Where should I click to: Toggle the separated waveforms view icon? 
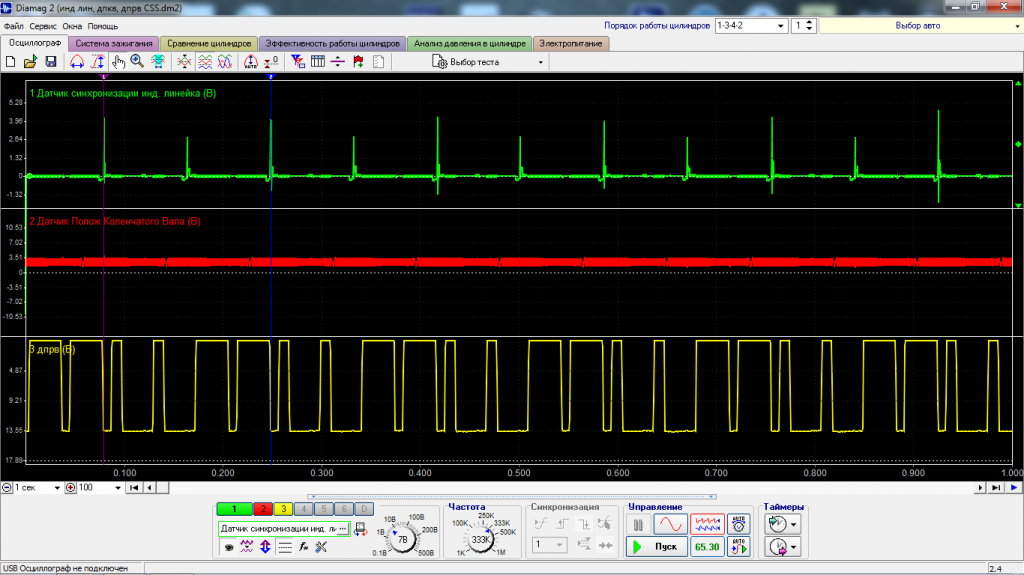point(205,62)
